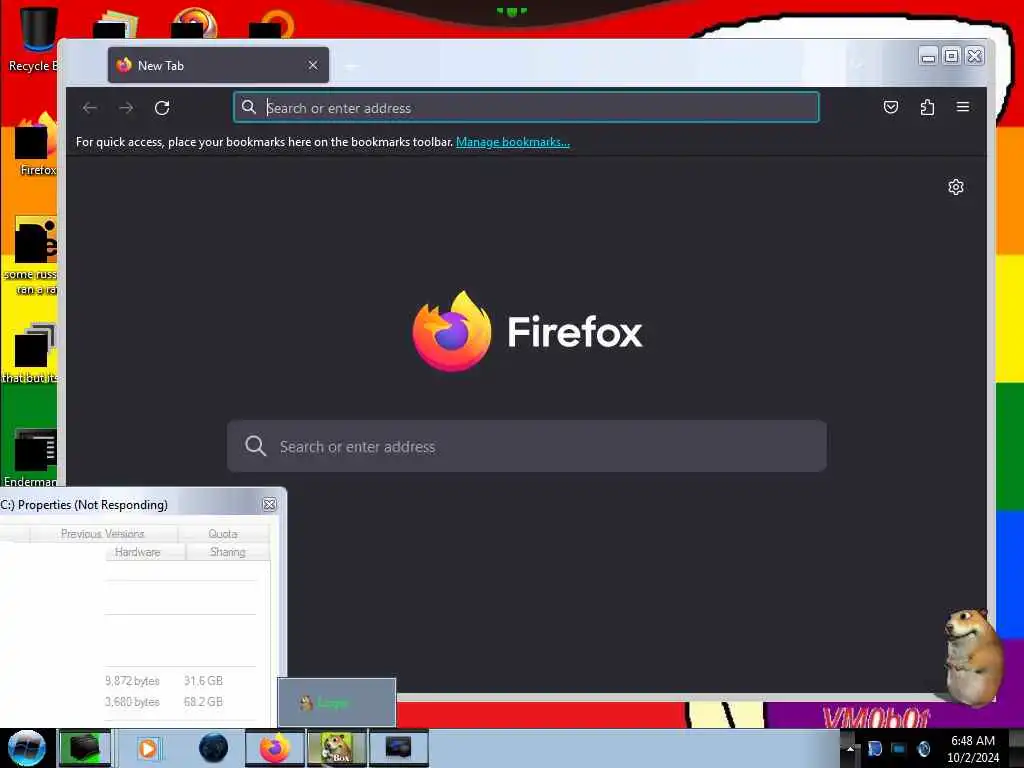Open the new tab personalize gear

coord(955,187)
